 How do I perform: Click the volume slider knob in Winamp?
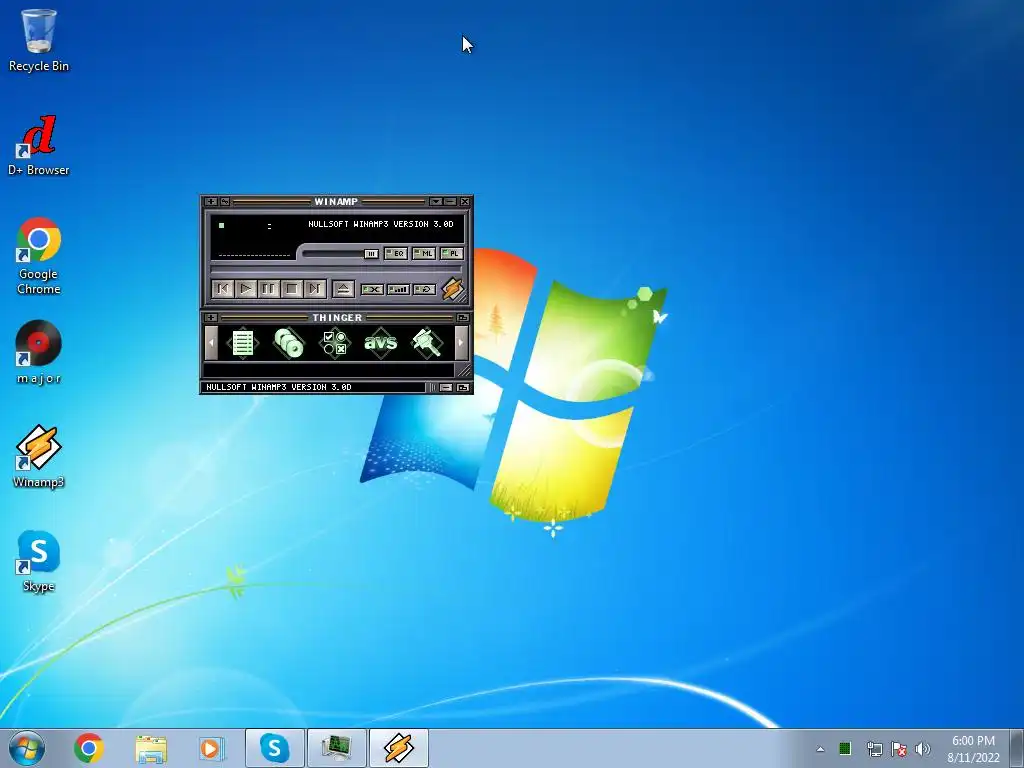371,254
